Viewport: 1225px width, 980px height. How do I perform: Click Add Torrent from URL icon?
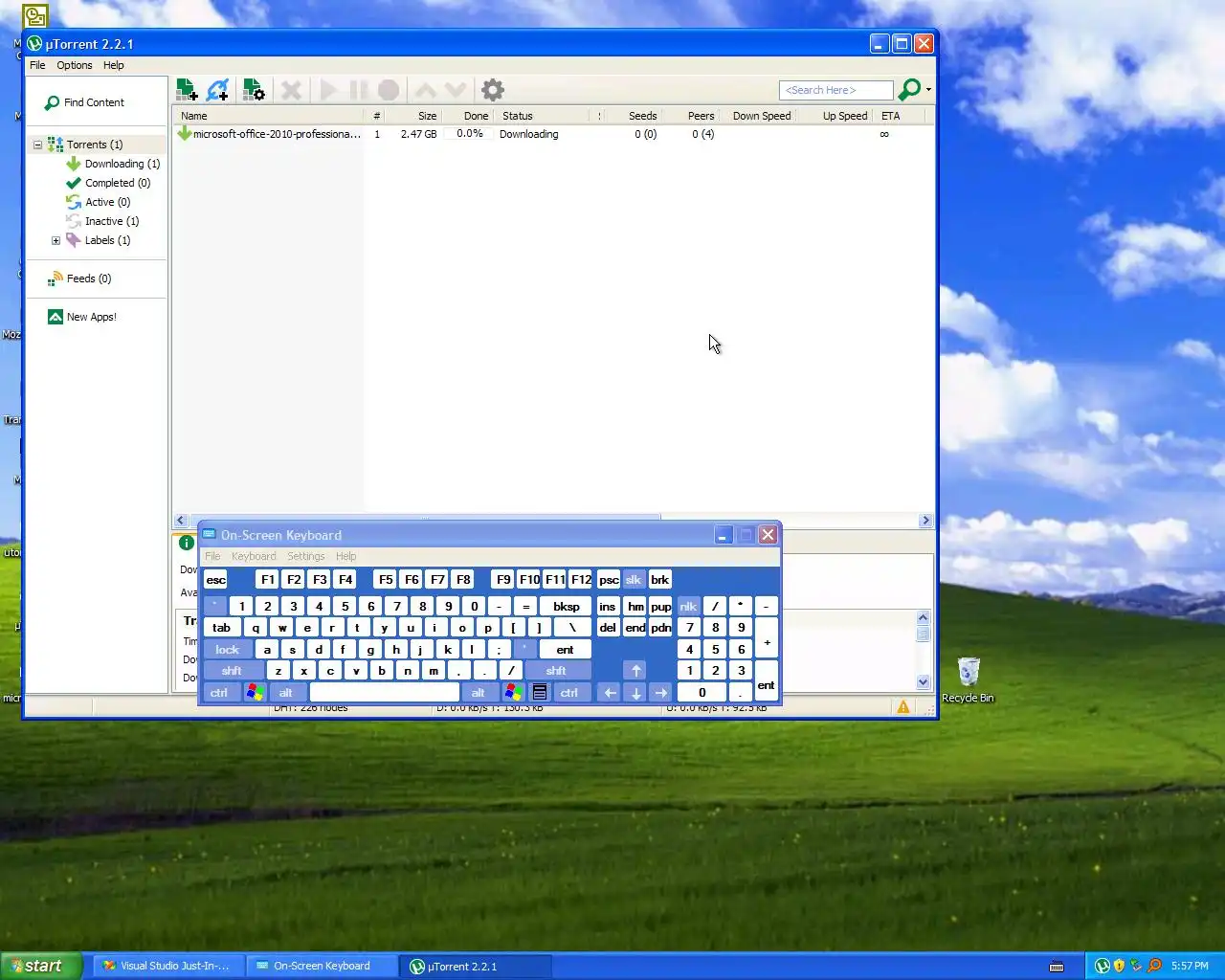218,90
